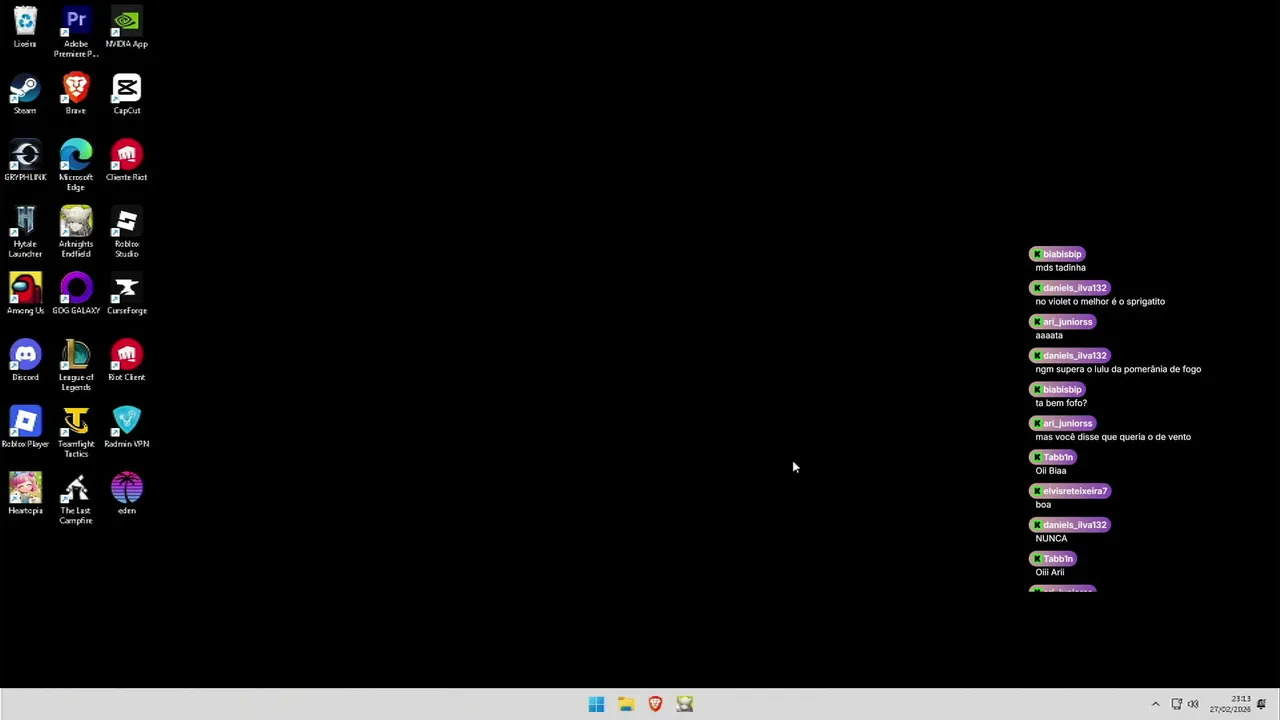The width and height of the screenshot is (1280, 720).
Task: Click message "no violet o melhor é o sprigatito"
Action: pyautogui.click(x=1100, y=302)
